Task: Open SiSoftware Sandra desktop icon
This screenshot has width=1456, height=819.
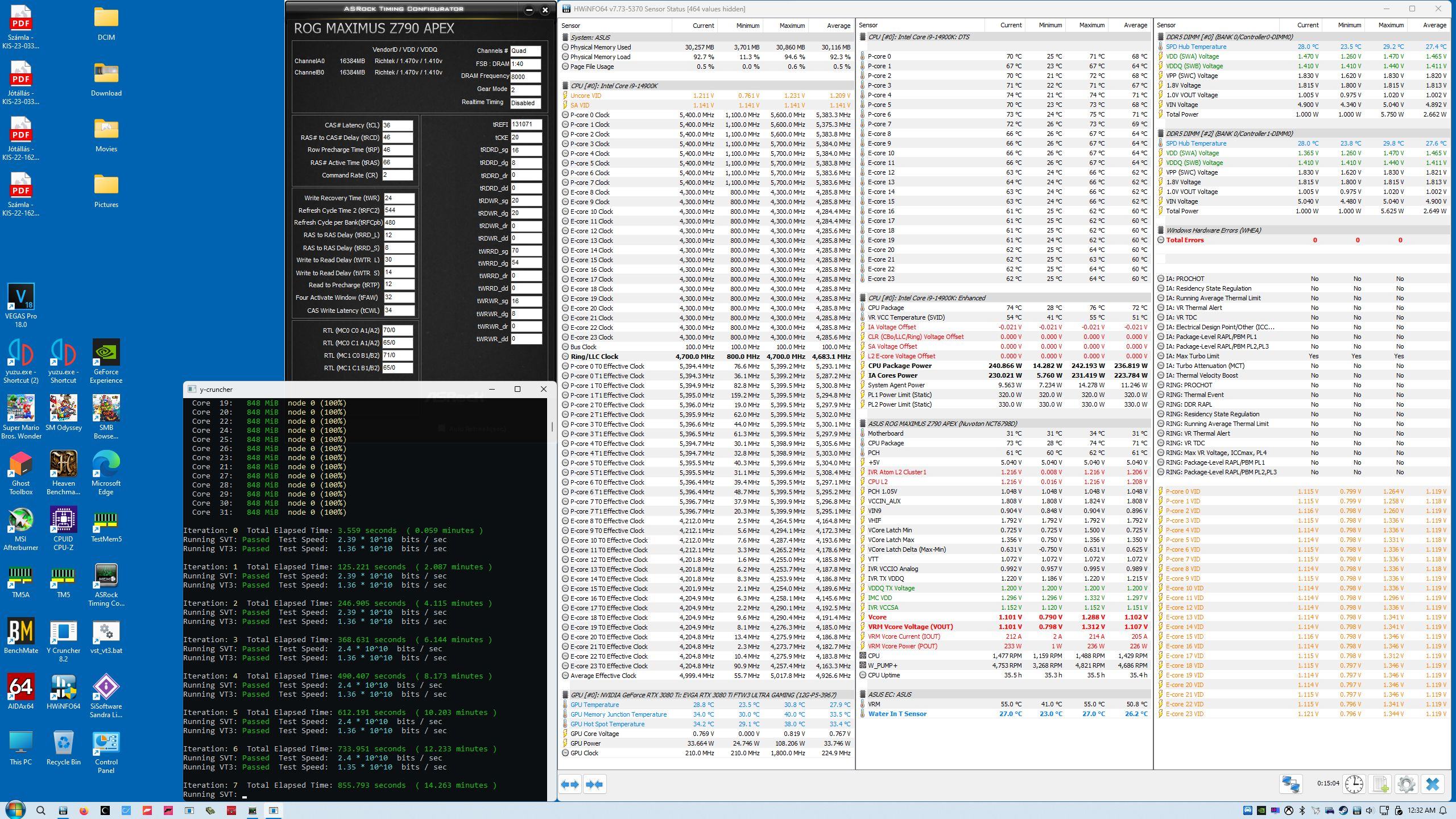Action: [x=106, y=696]
